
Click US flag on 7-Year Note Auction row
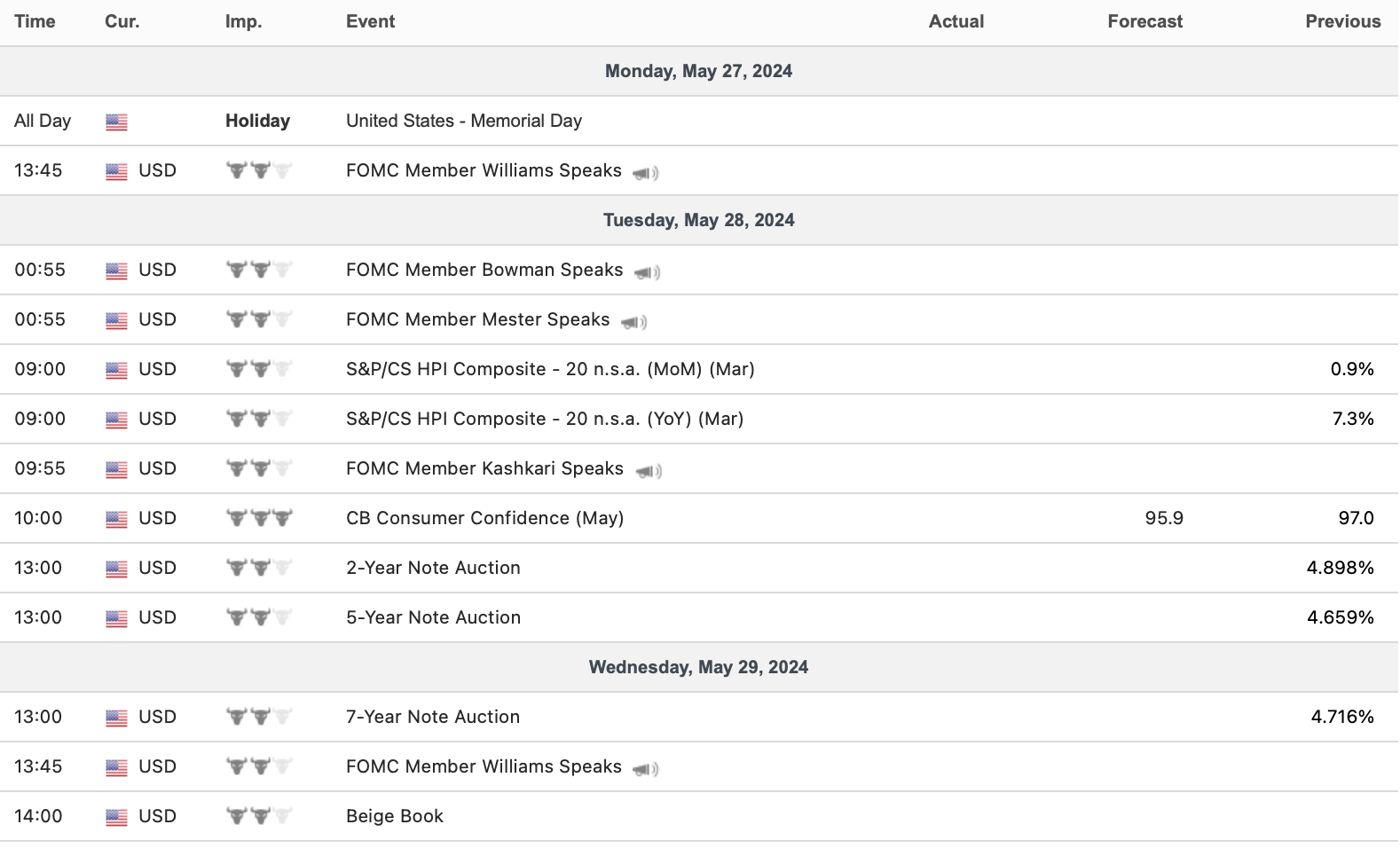pyautogui.click(x=116, y=718)
